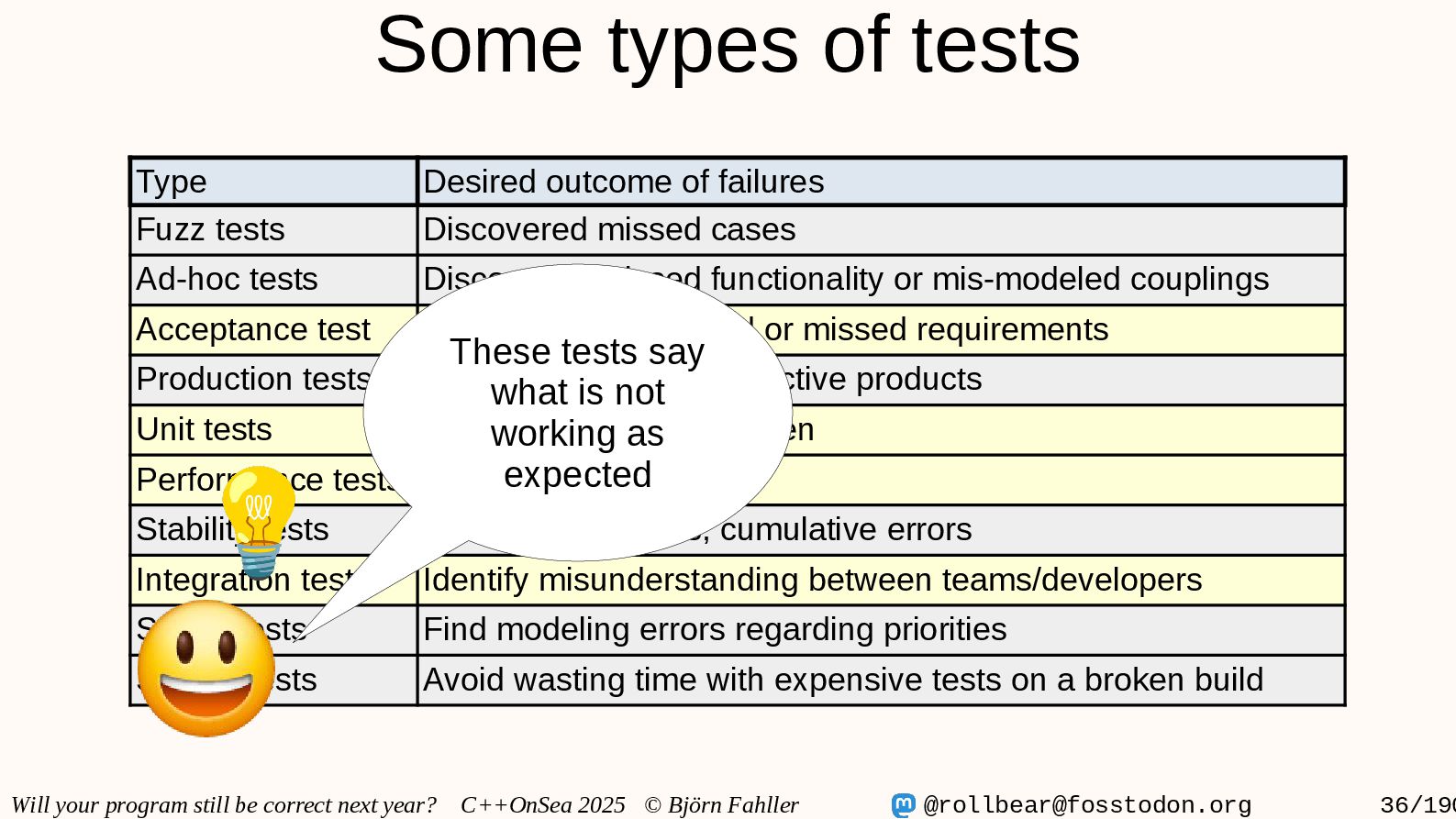Viewport: 1456px width, 819px height.
Task: Select the 'Fuzz tests' table cell
Action: [x=273, y=230]
